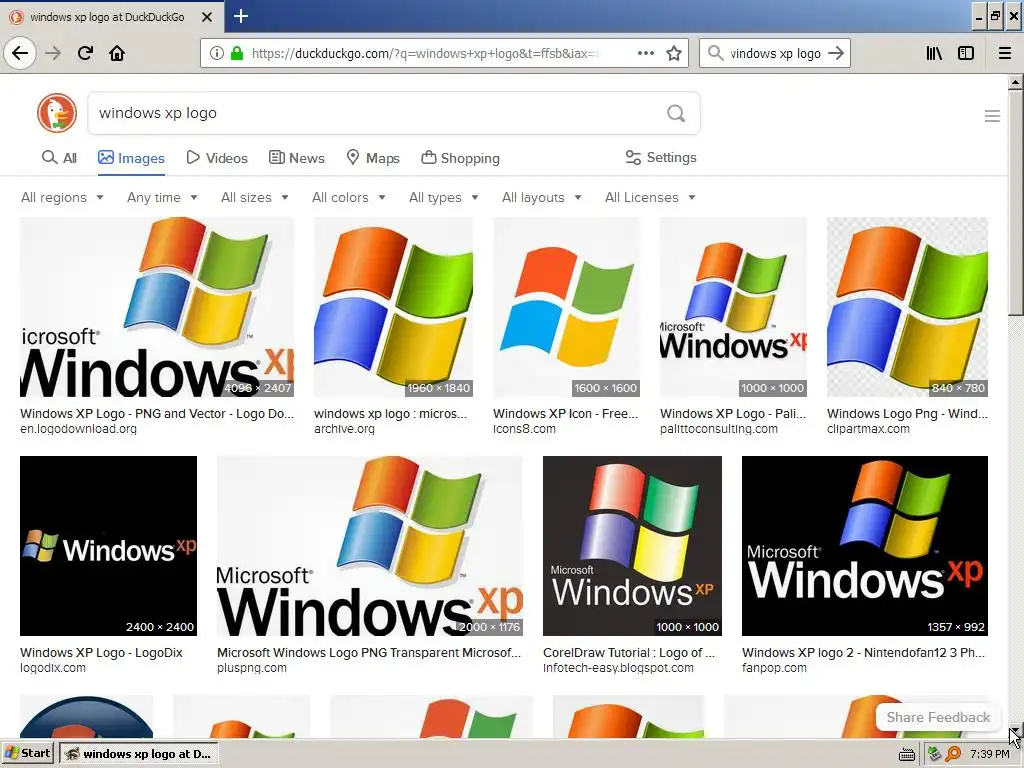
Task: Show site information icon in address bar
Action: point(217,53)
